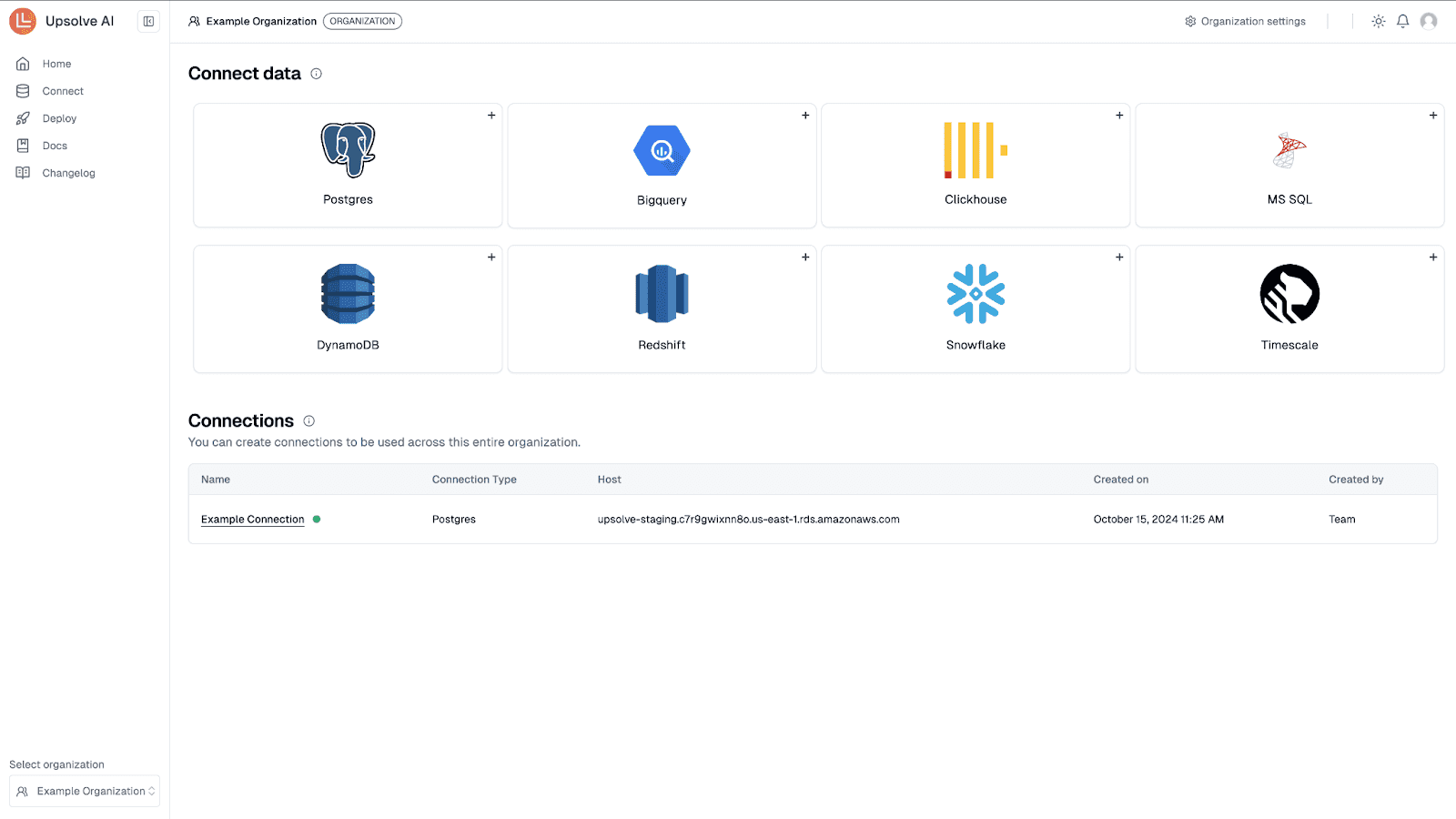Open the Clickhouse data source icon

[975, 150]
